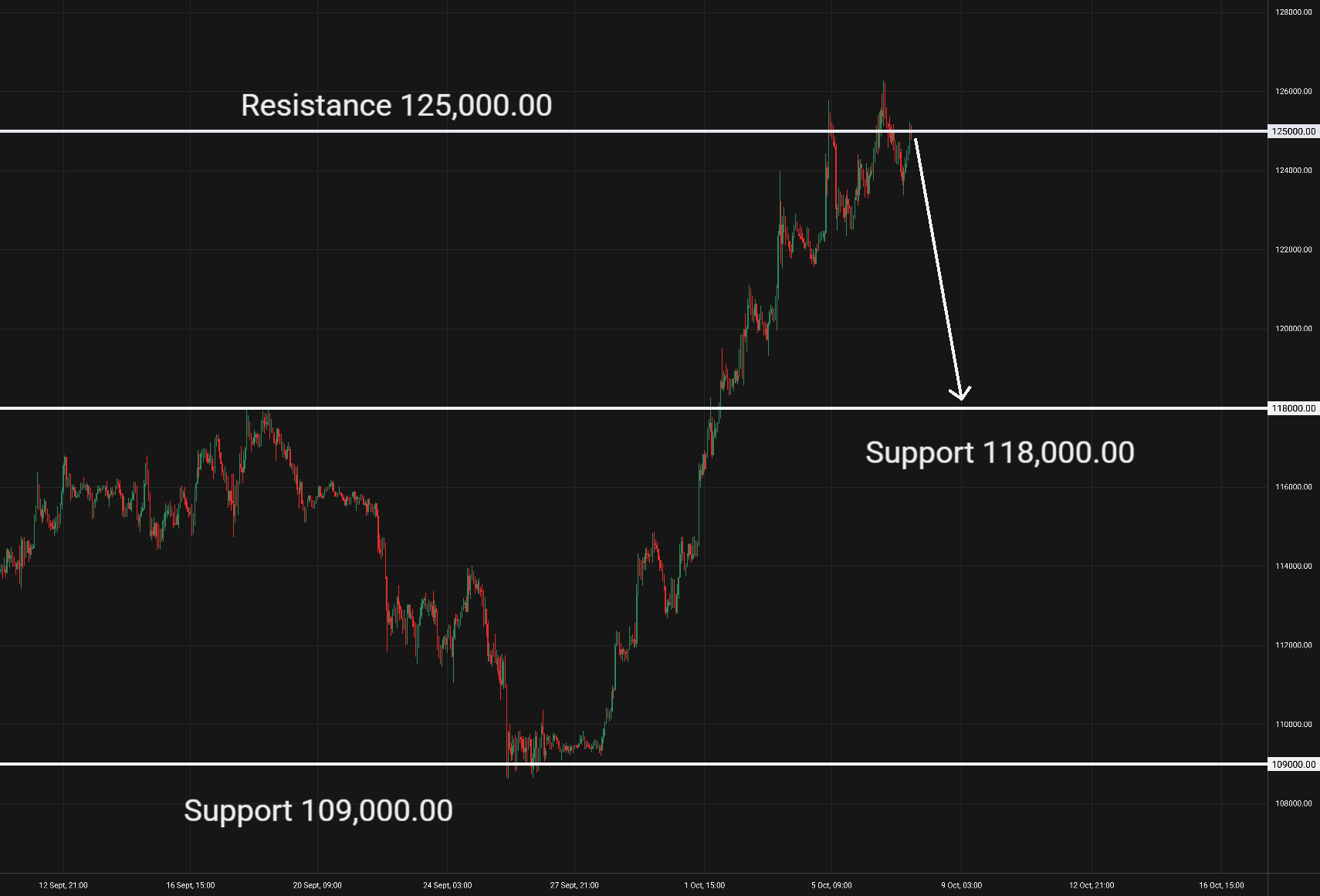The width and height of the screenshot is (1320, 896).
Task: Click the 120000.00 price axis label
Action: tap(1293, 329)
